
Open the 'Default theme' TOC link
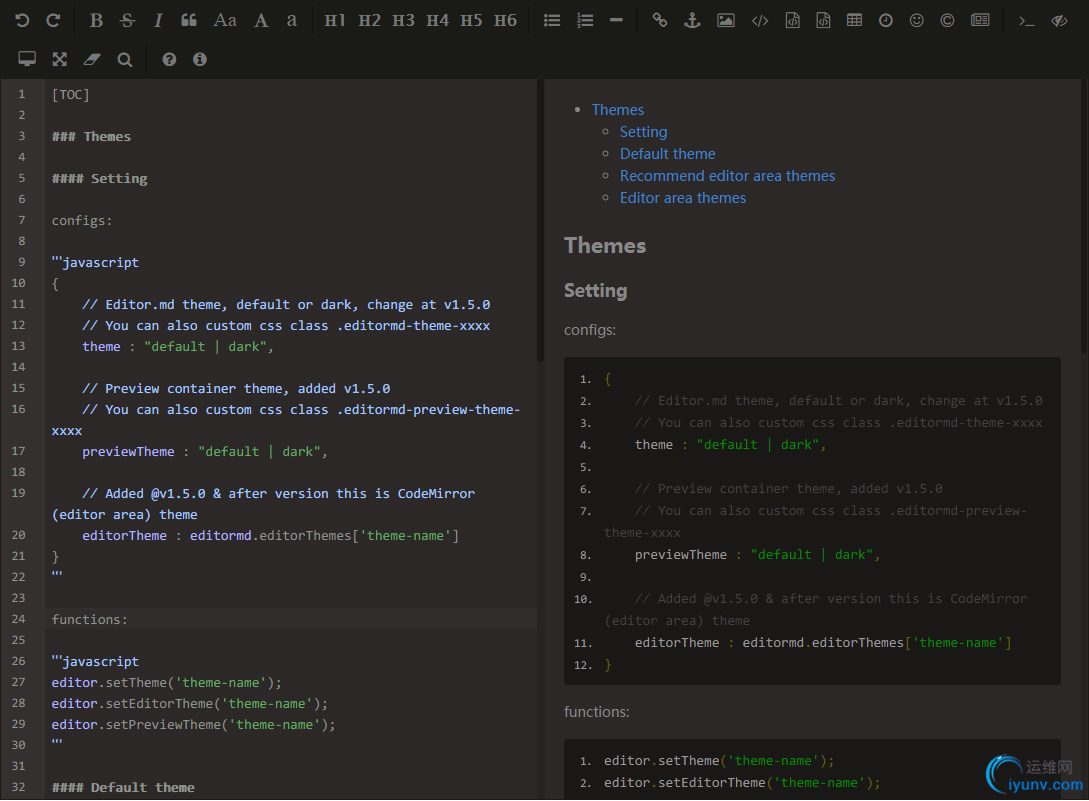tap(667, 154)
